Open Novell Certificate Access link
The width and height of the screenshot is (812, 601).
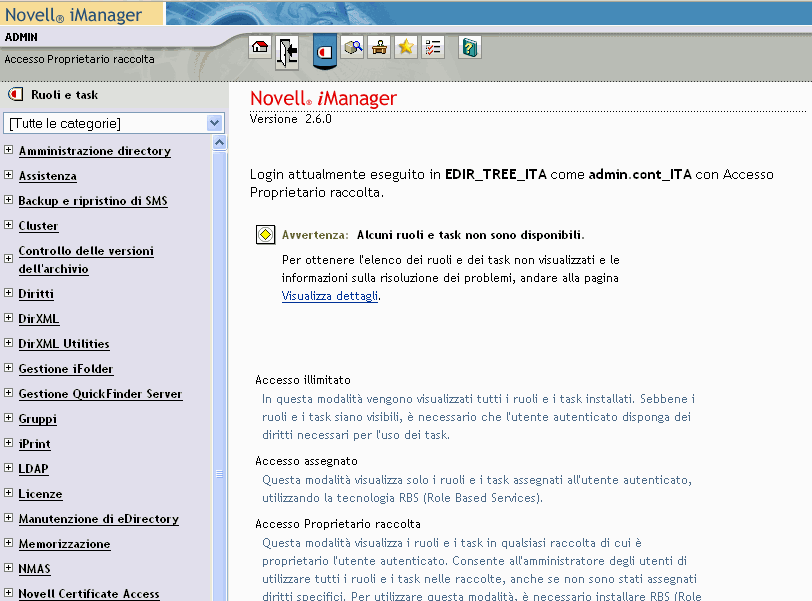click(x=89, y=594)
